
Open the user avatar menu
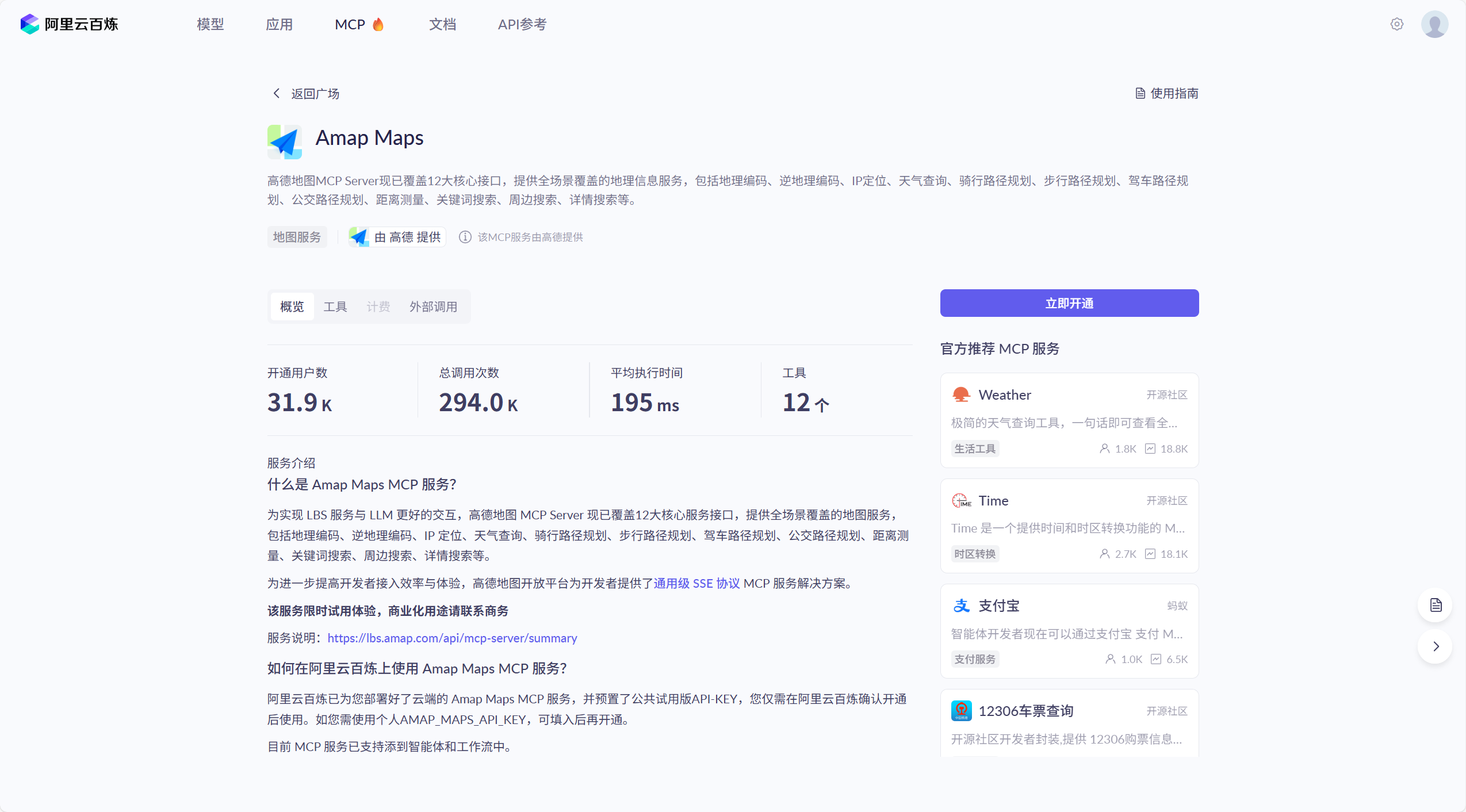[1434, 24]
